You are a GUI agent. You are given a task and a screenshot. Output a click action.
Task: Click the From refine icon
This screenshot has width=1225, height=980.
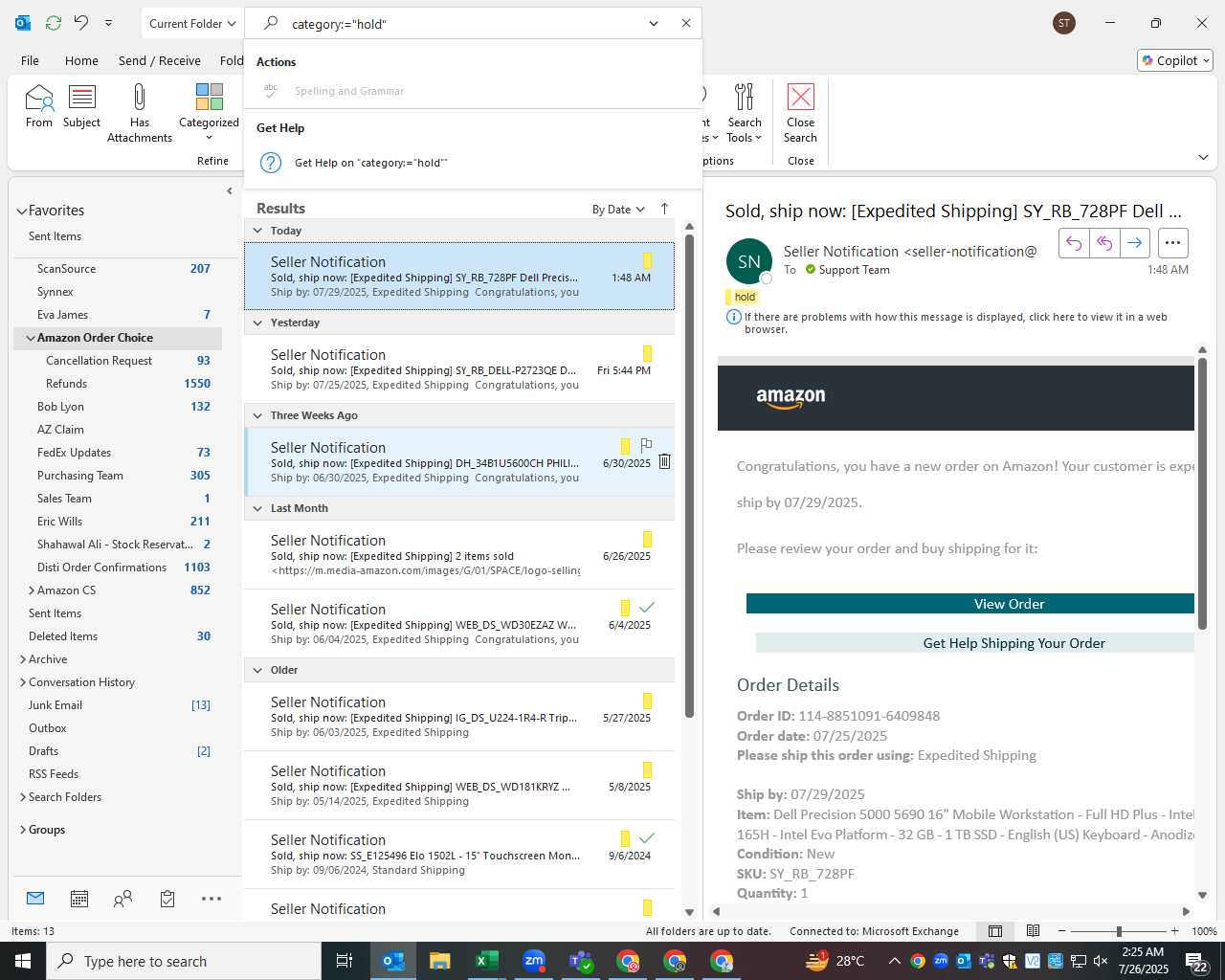coord(39,105)
